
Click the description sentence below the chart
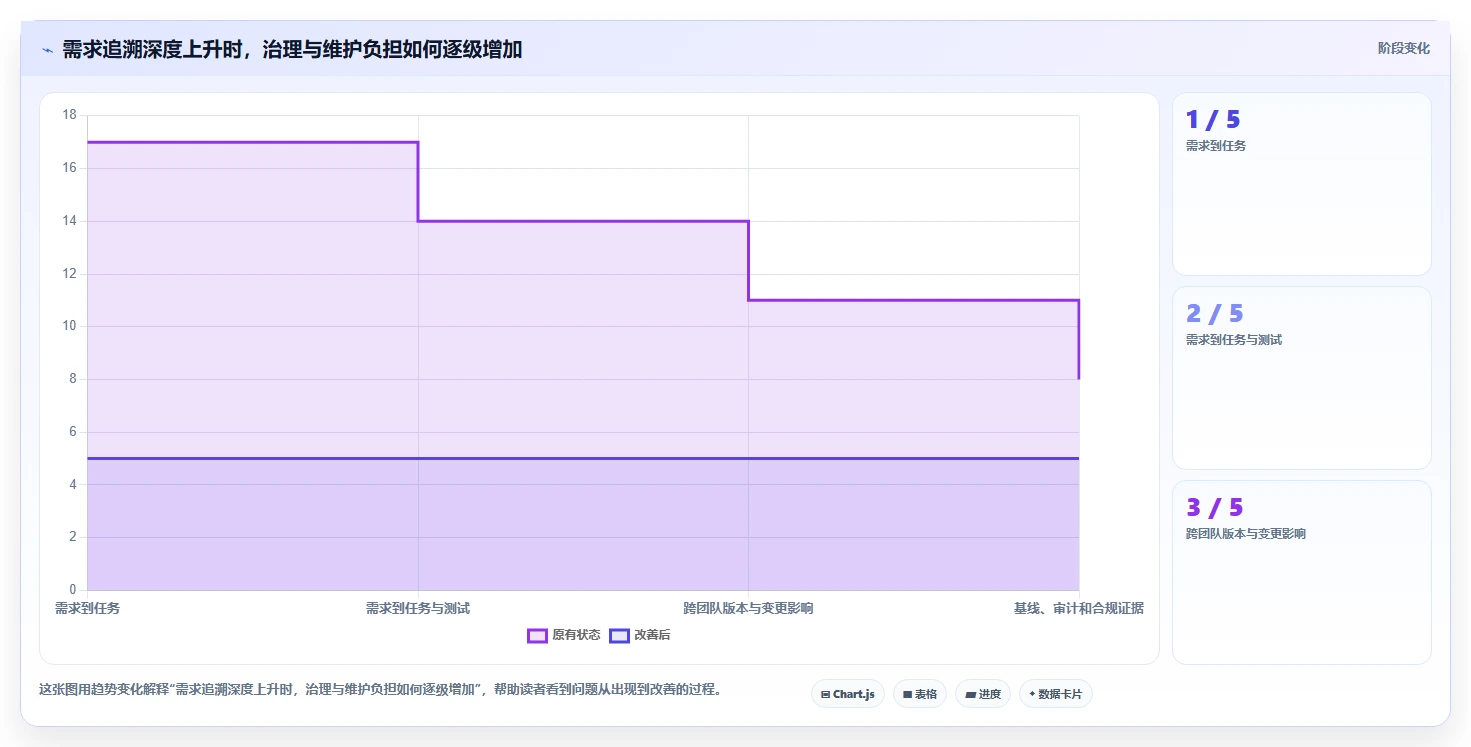pos(380,690)
